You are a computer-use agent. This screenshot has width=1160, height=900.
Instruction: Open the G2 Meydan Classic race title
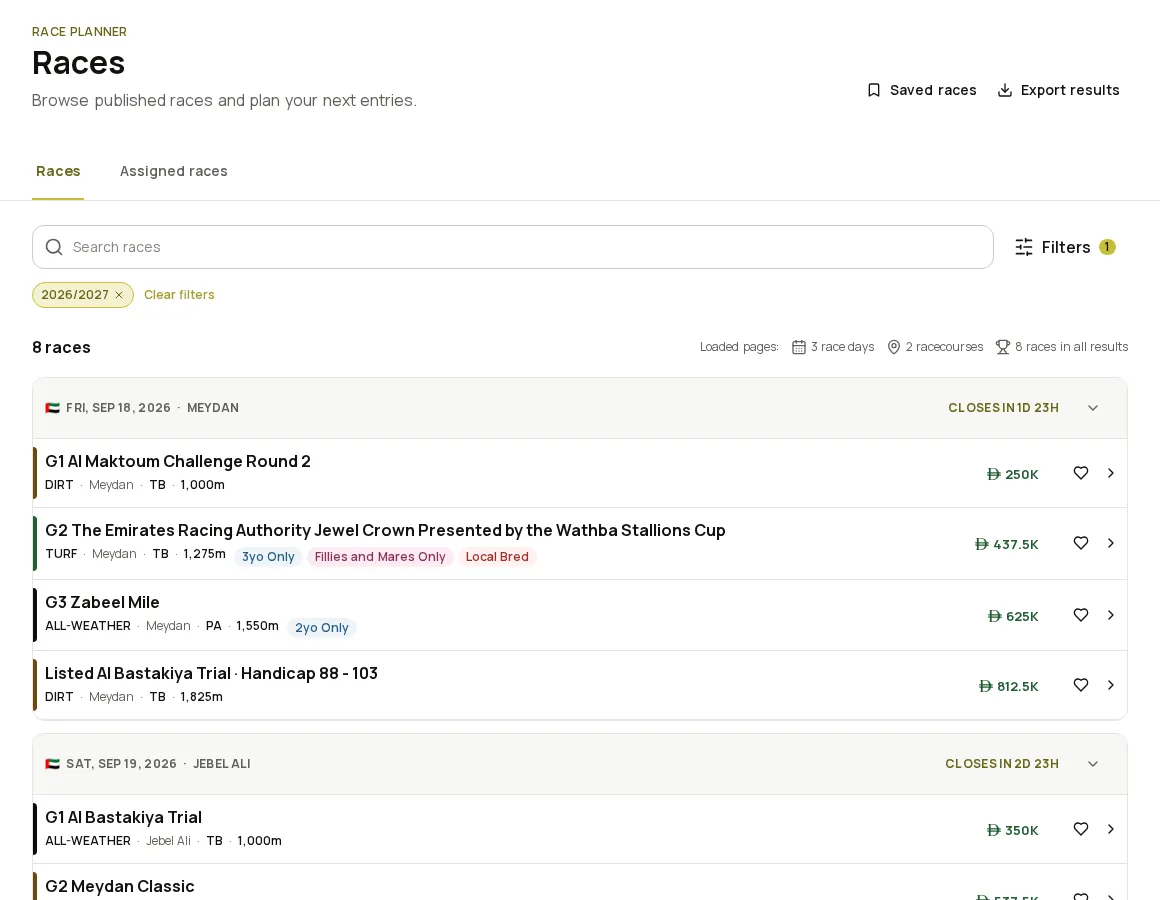point(120,887)
